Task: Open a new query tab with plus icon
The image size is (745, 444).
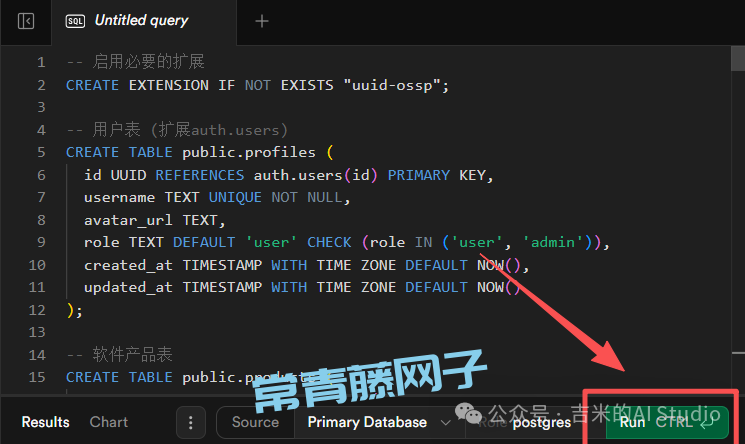Action: (262, 21)
